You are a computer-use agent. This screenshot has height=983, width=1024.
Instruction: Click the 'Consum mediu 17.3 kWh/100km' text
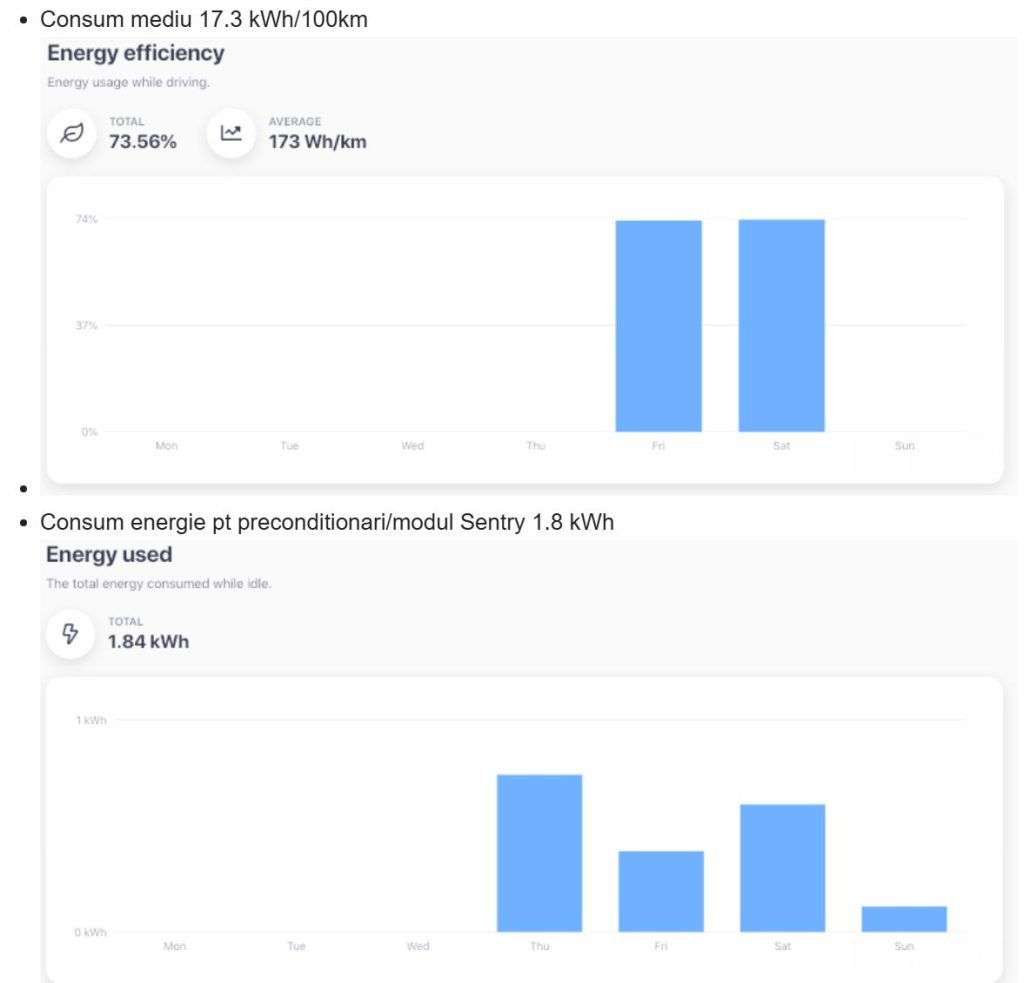click(203, 19)
